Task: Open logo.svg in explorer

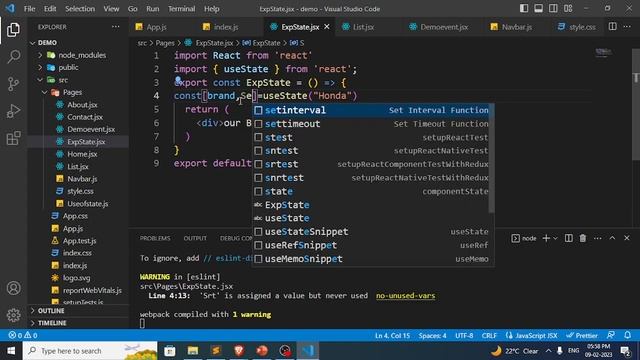Action: (76, 278)
